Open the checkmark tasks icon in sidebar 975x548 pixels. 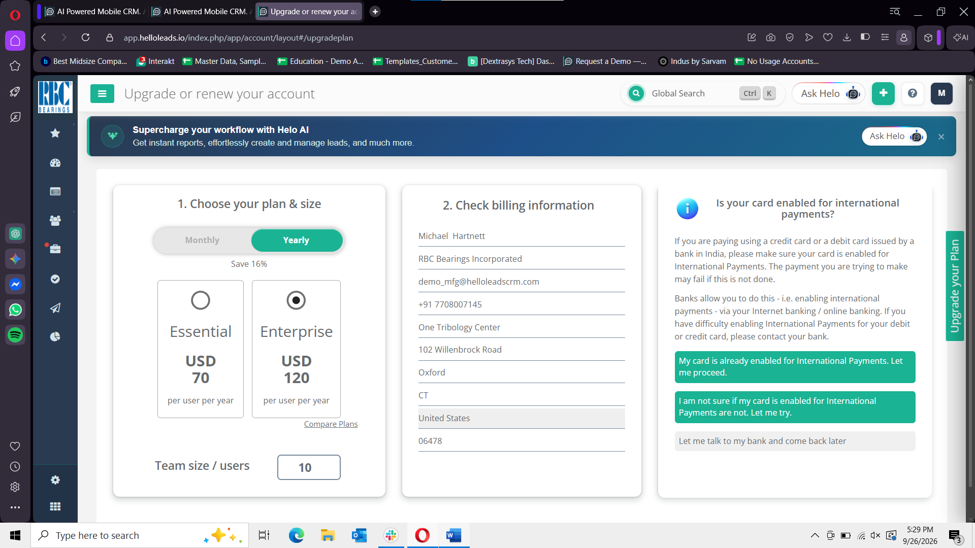(x=55, y=279)
